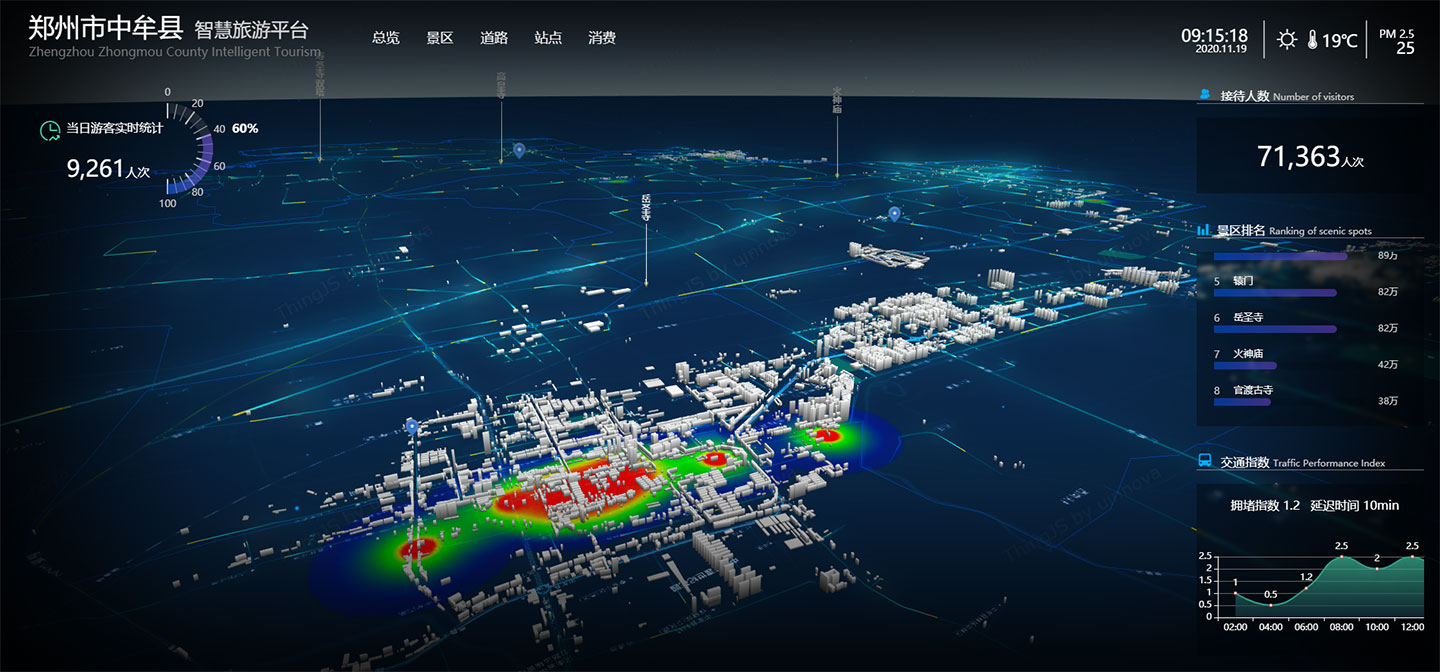Screen dimensions: 1440x672
Task: Click the 火神庙 marker label on the map
Action: coord(837,100)
